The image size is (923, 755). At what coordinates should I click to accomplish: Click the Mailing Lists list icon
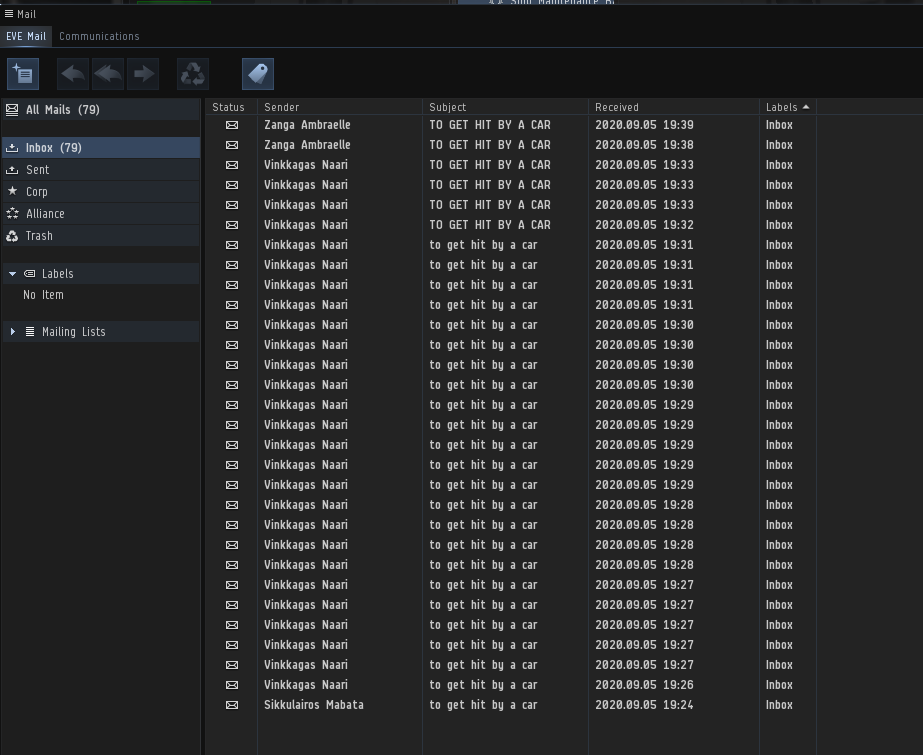(x=30, y=331)
